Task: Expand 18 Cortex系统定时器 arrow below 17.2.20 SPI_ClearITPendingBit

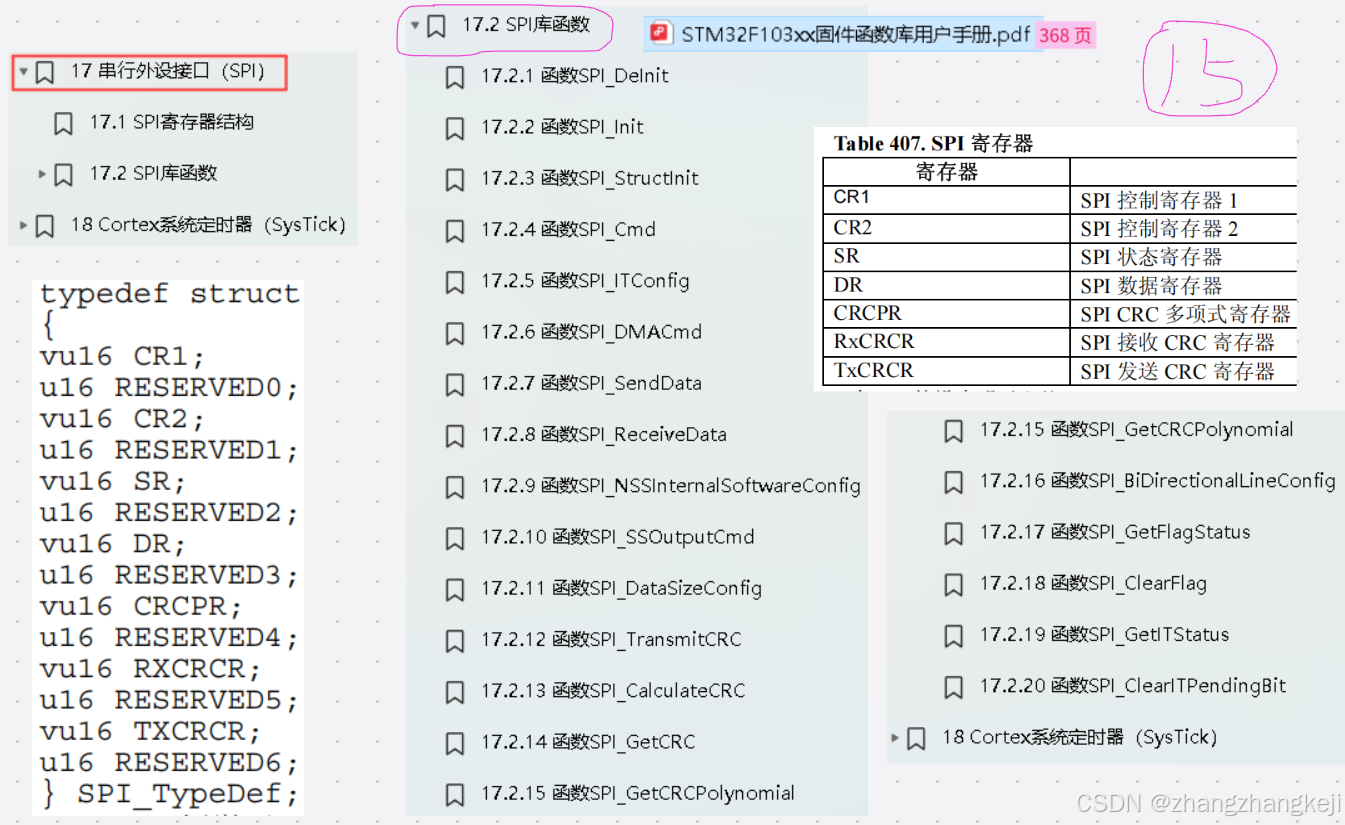Action: coord(895,738)
